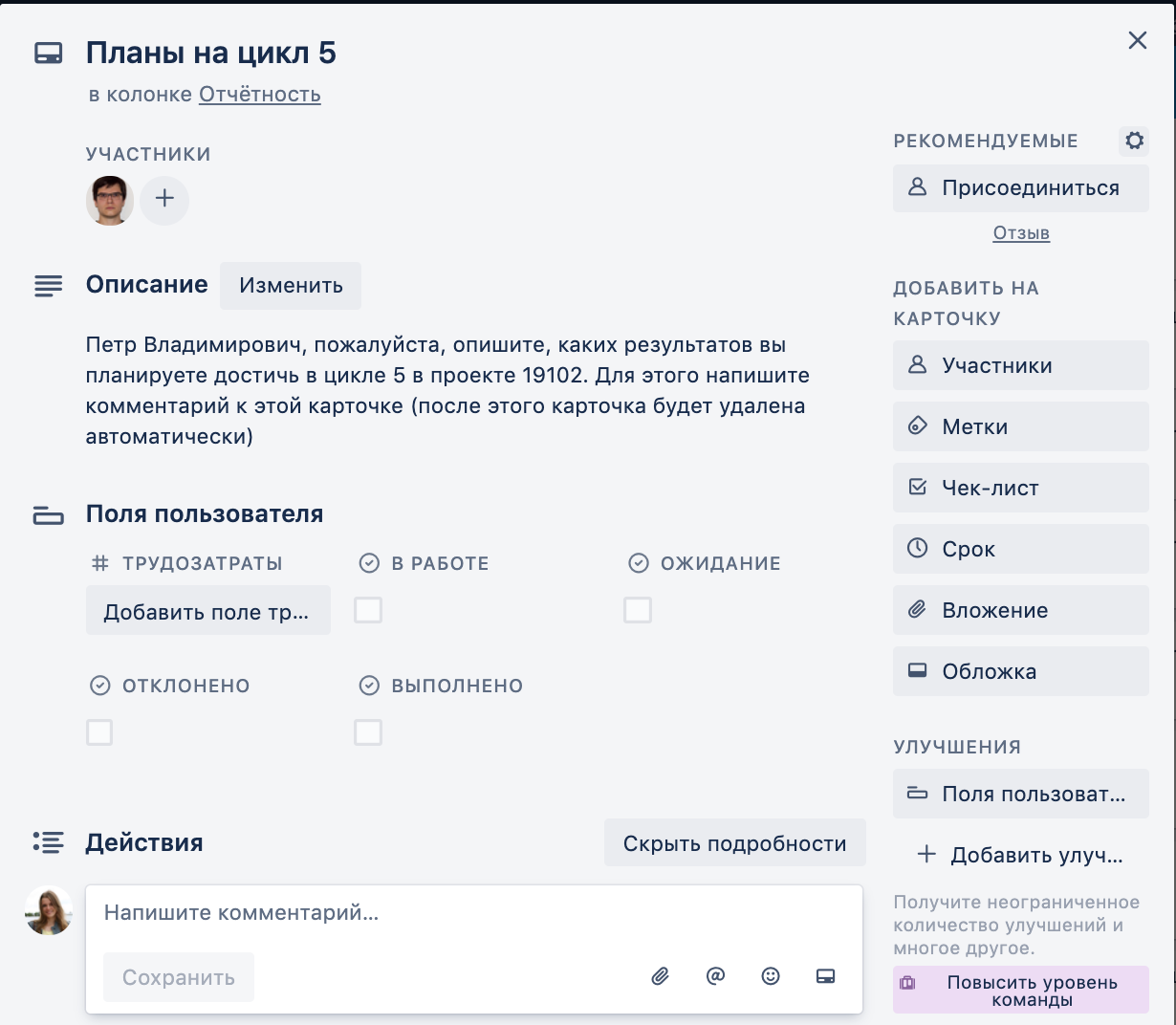Open the emoji picker in comment box
This screenshot has width=1176, height=1025.
[x=771, y=976]
